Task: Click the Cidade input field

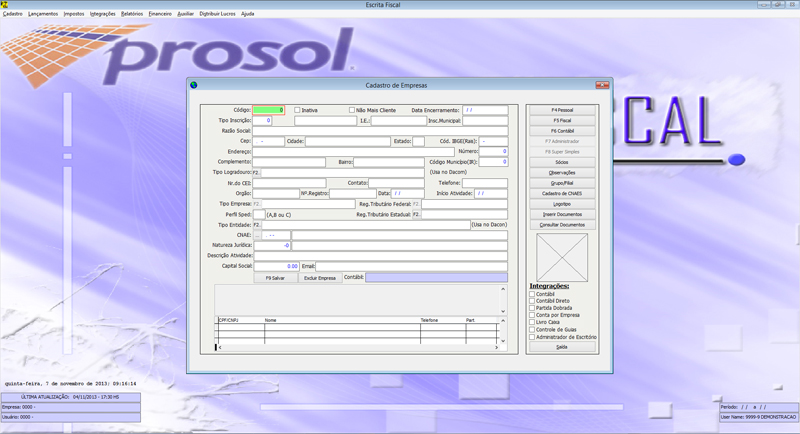Action: point(348,141)
